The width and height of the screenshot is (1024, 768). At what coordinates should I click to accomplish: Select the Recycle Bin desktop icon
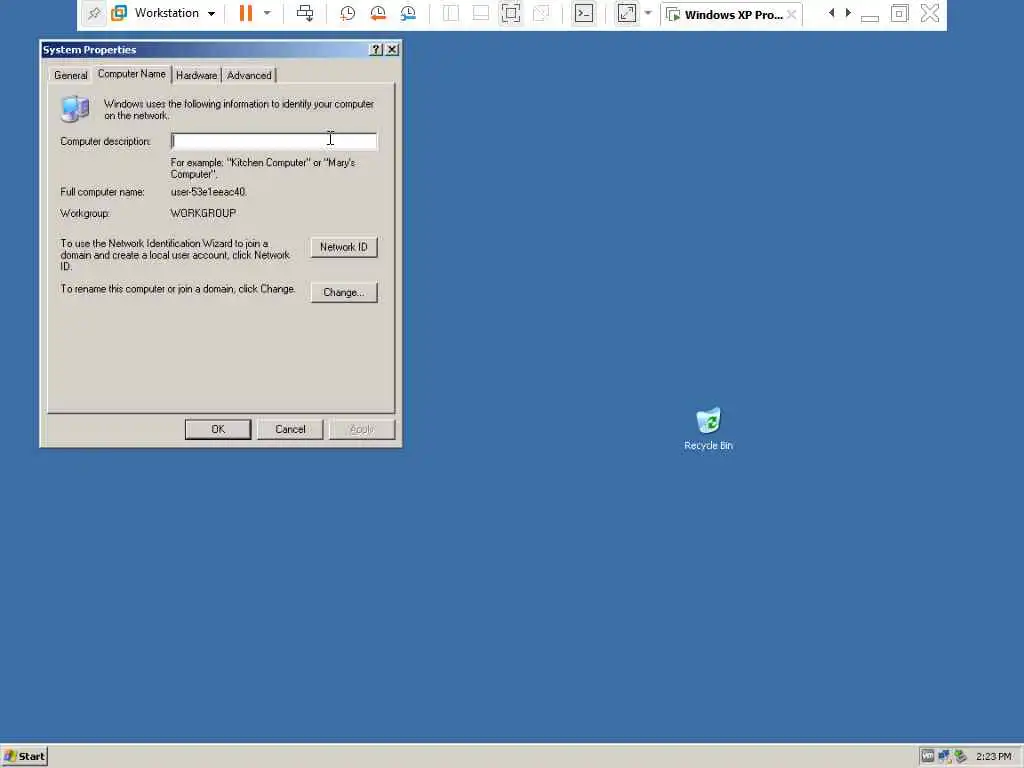[x=708, y=429]
